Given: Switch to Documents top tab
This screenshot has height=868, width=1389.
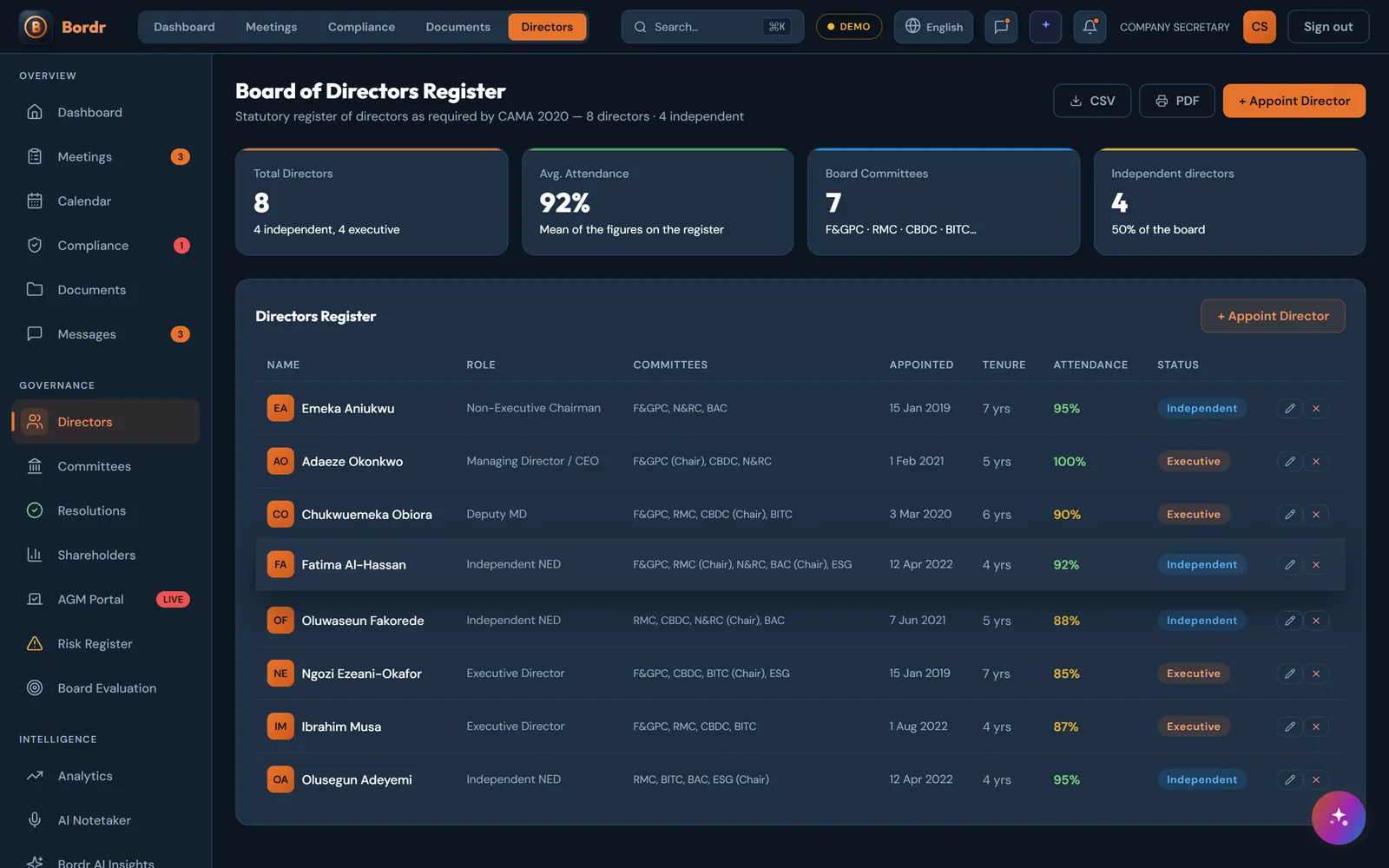Looking at the screenshot, I should tap(458, 27).
